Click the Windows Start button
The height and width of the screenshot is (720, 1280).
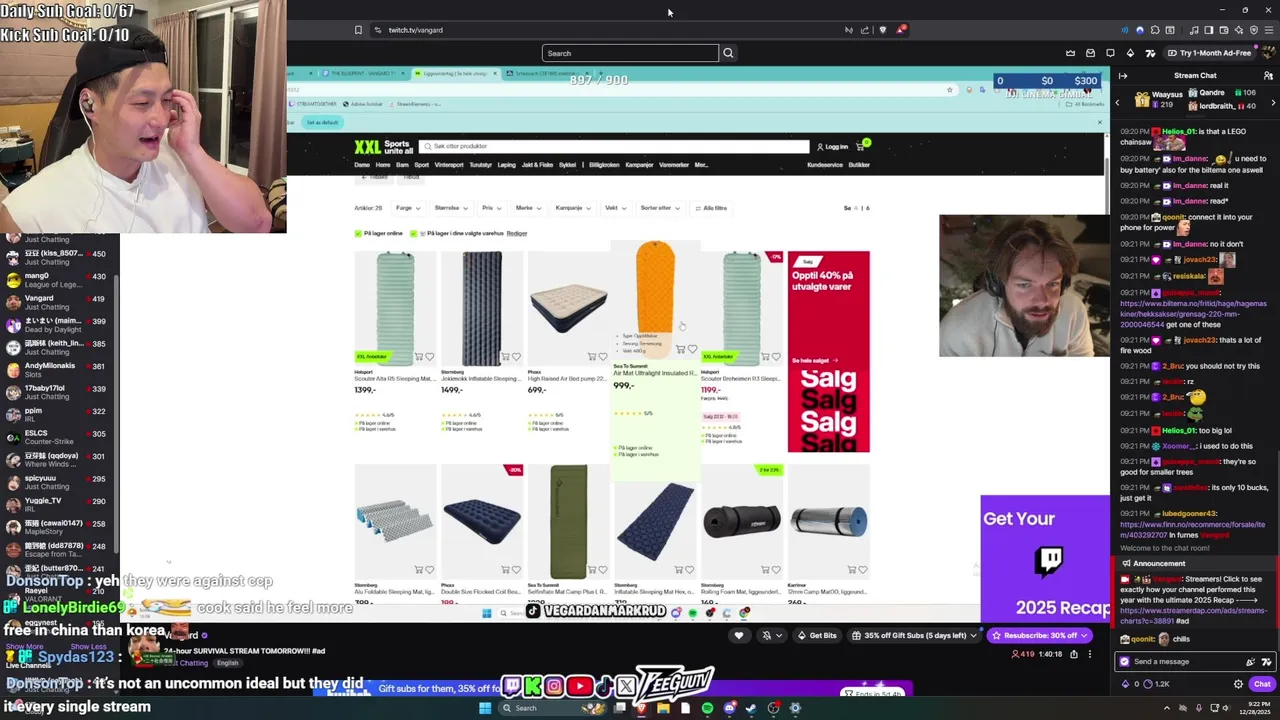click(485, 708)
